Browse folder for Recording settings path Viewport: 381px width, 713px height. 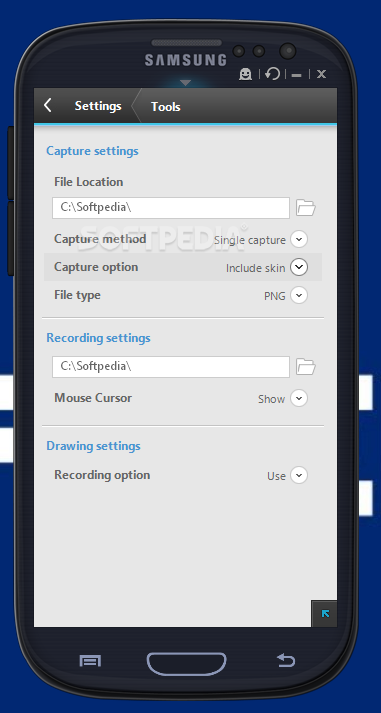[x=306, y=367]
